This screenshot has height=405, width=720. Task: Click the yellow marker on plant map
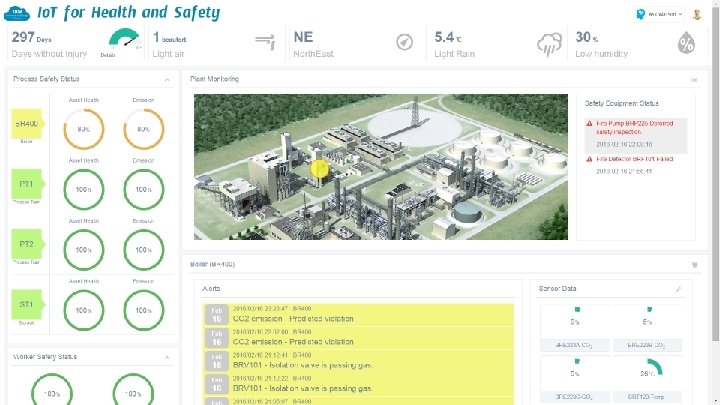320,169
